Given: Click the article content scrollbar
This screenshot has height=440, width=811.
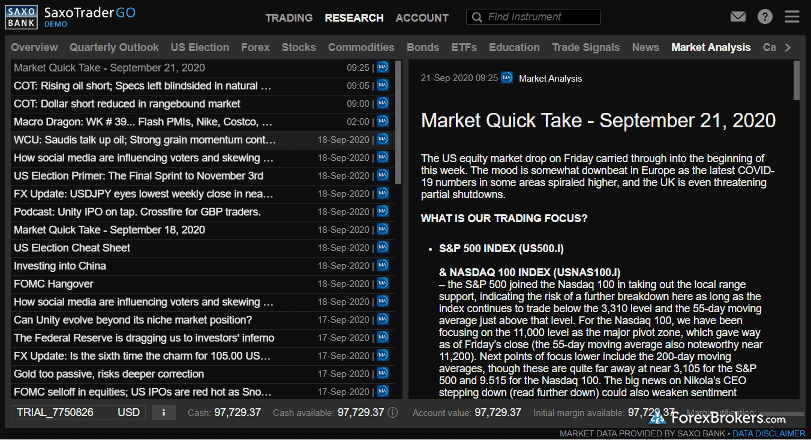Looking at the screenshot, I should coord(797,80).
